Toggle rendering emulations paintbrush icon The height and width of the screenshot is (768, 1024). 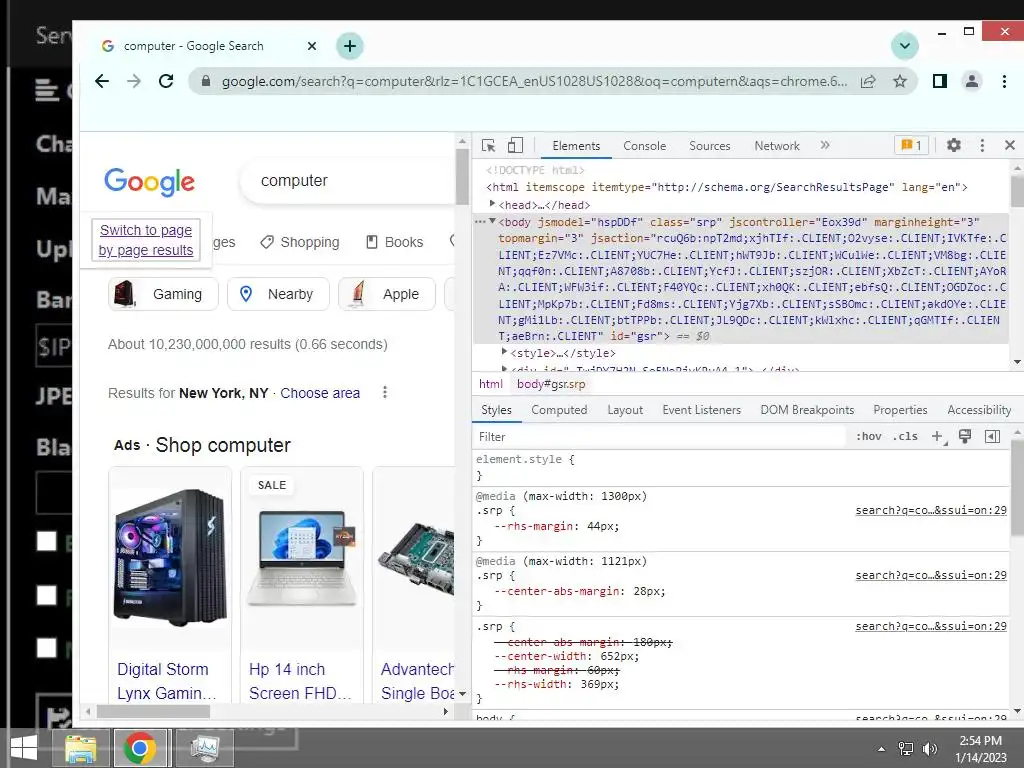(x=965, y=436)
